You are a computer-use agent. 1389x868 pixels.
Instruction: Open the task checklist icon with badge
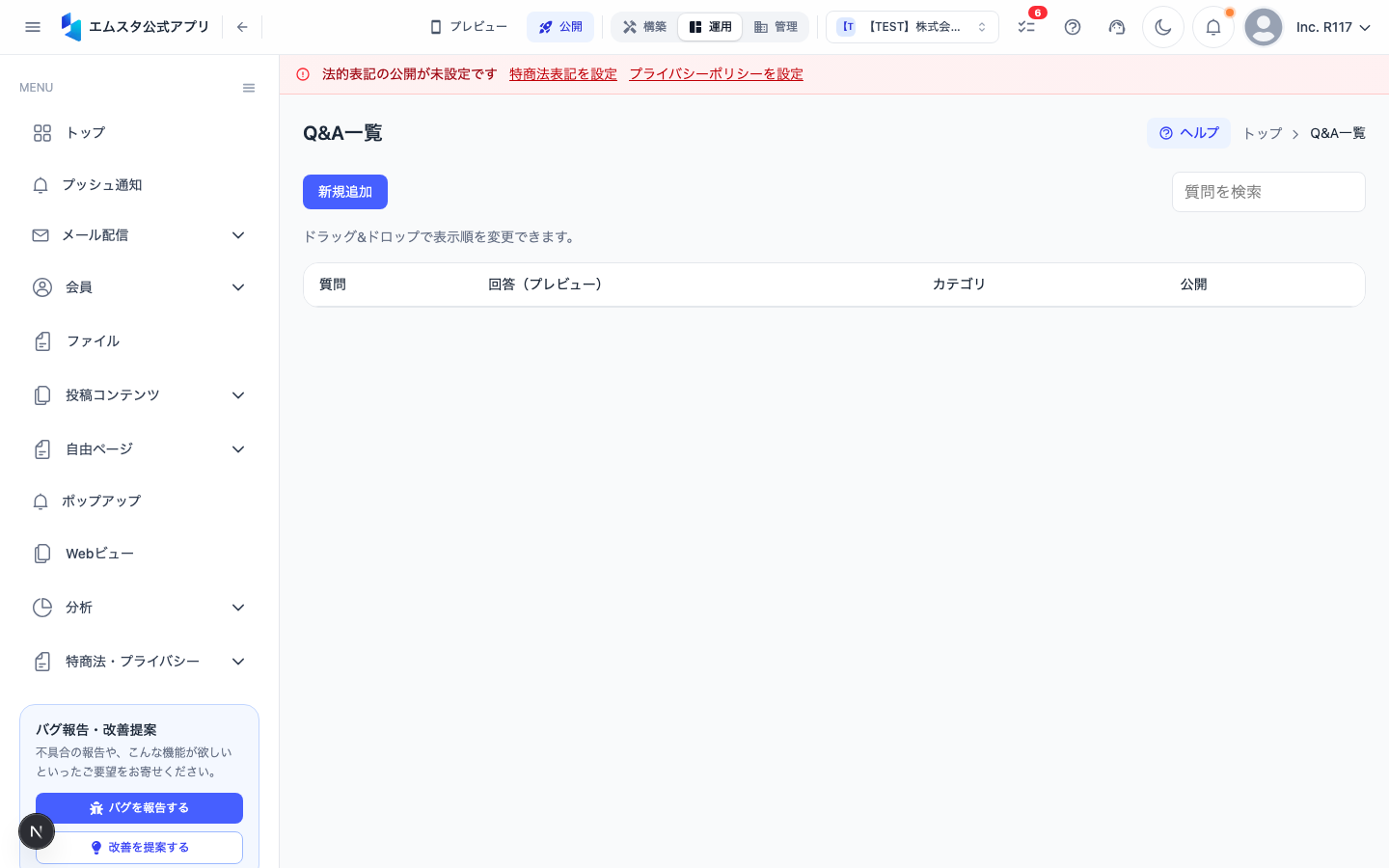pos(1026,27)
